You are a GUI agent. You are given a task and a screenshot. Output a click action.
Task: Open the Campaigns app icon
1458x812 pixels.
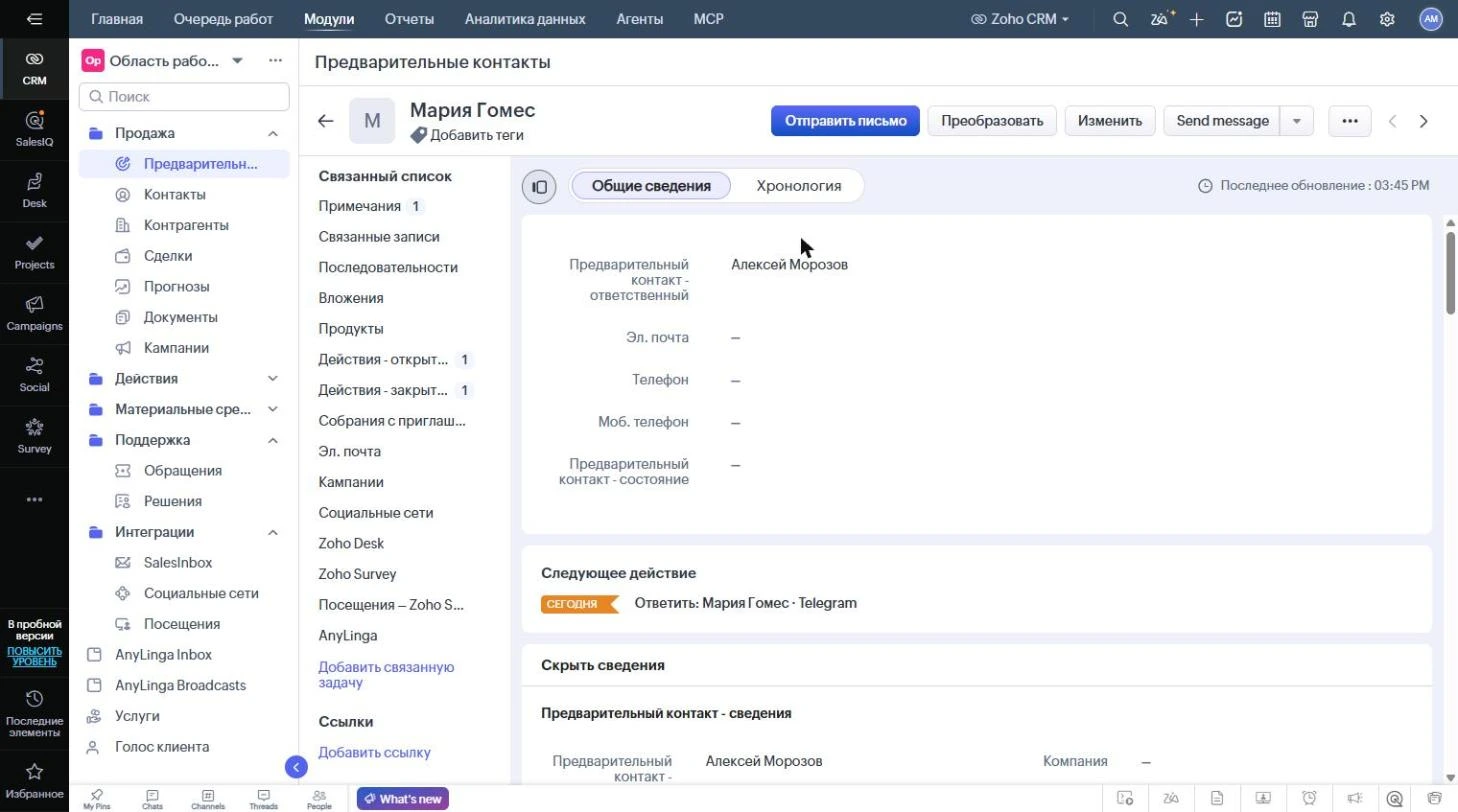tap(34, 312)
